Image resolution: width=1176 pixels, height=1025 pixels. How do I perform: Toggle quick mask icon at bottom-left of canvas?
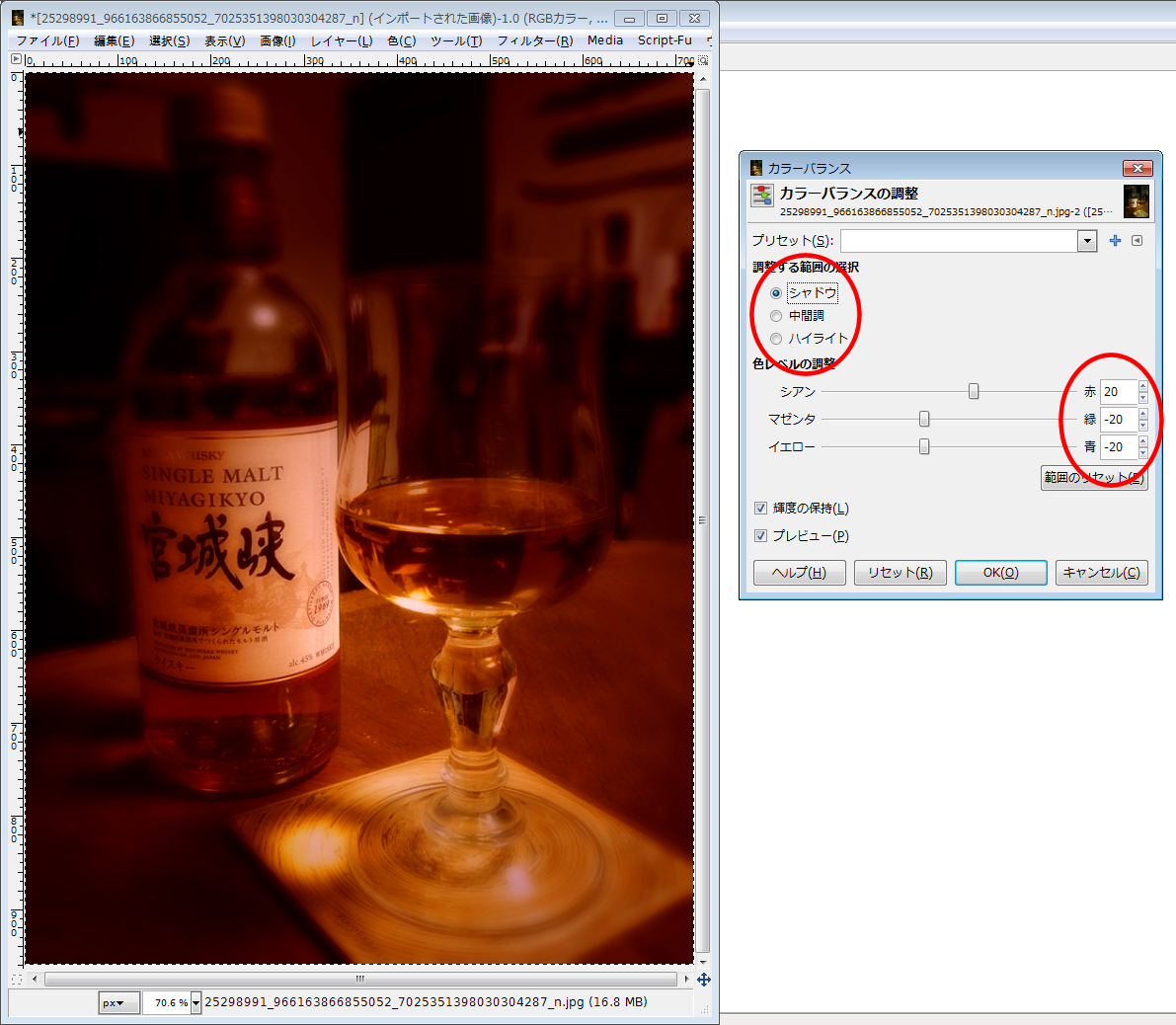point(16,980)
